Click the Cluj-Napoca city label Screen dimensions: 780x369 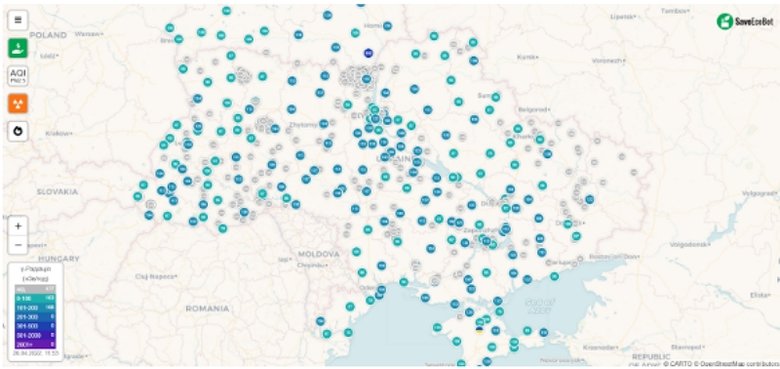coord(156,276)
